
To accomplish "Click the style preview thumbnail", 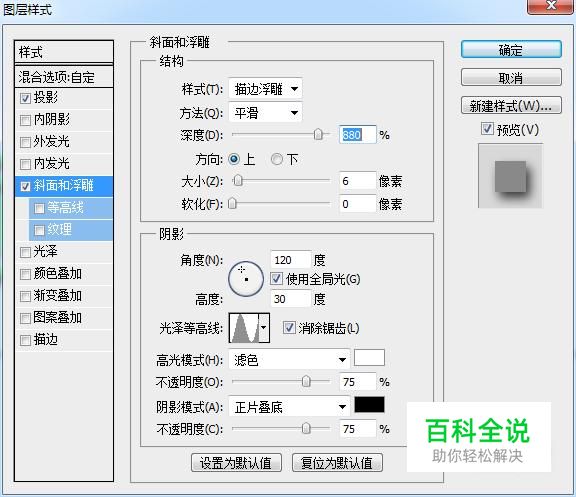I will 510,176.
